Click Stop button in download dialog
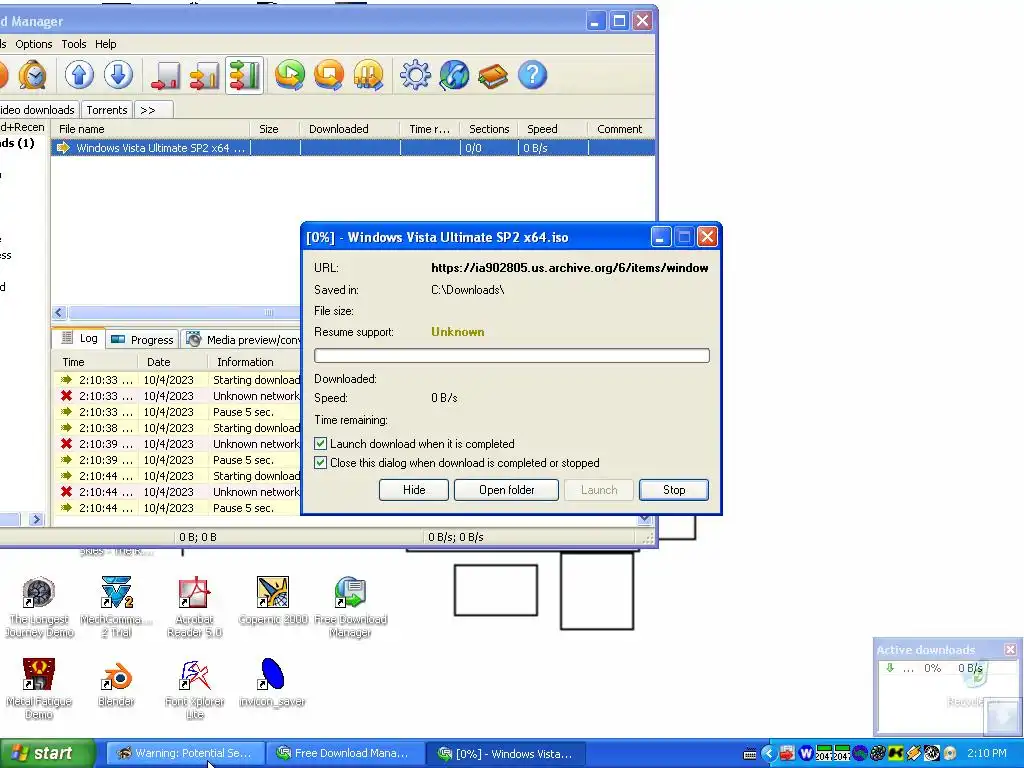1024x768 pixels. point(674,490)
